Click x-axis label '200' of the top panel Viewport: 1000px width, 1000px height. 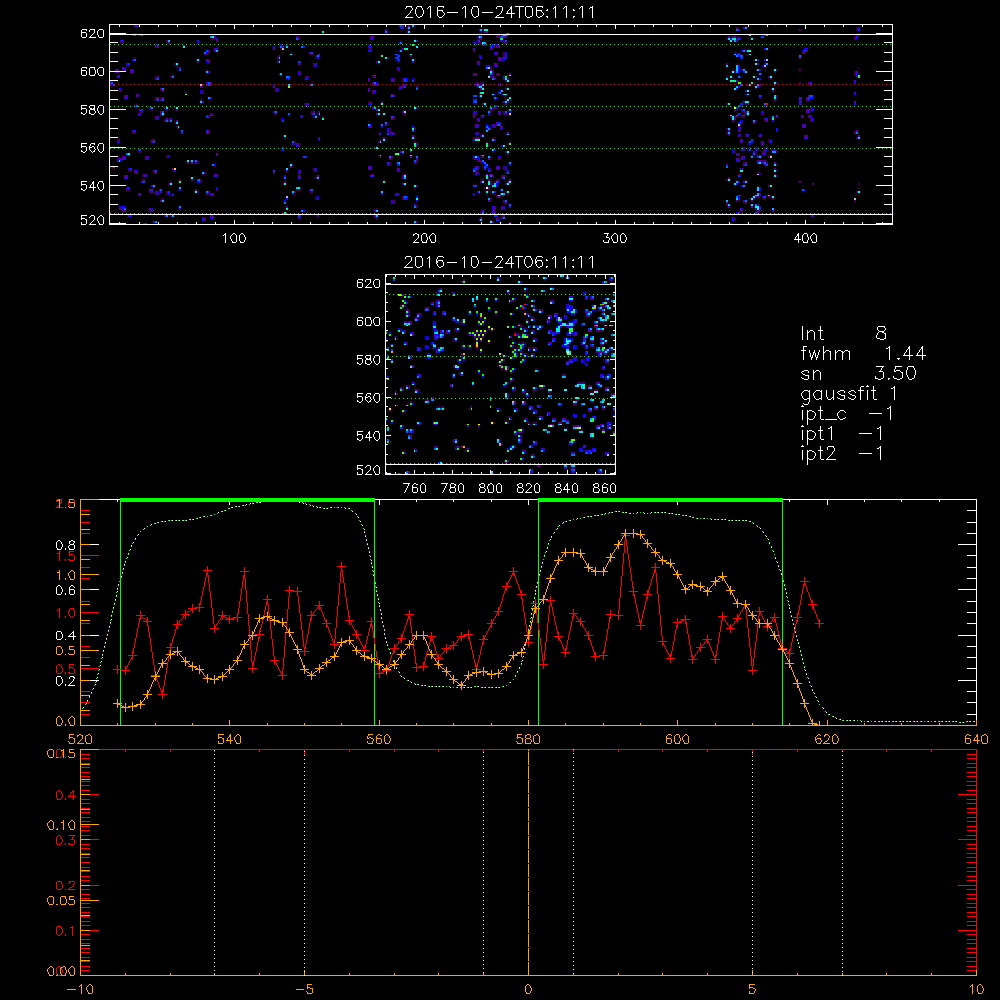click(x=424, y=239)
